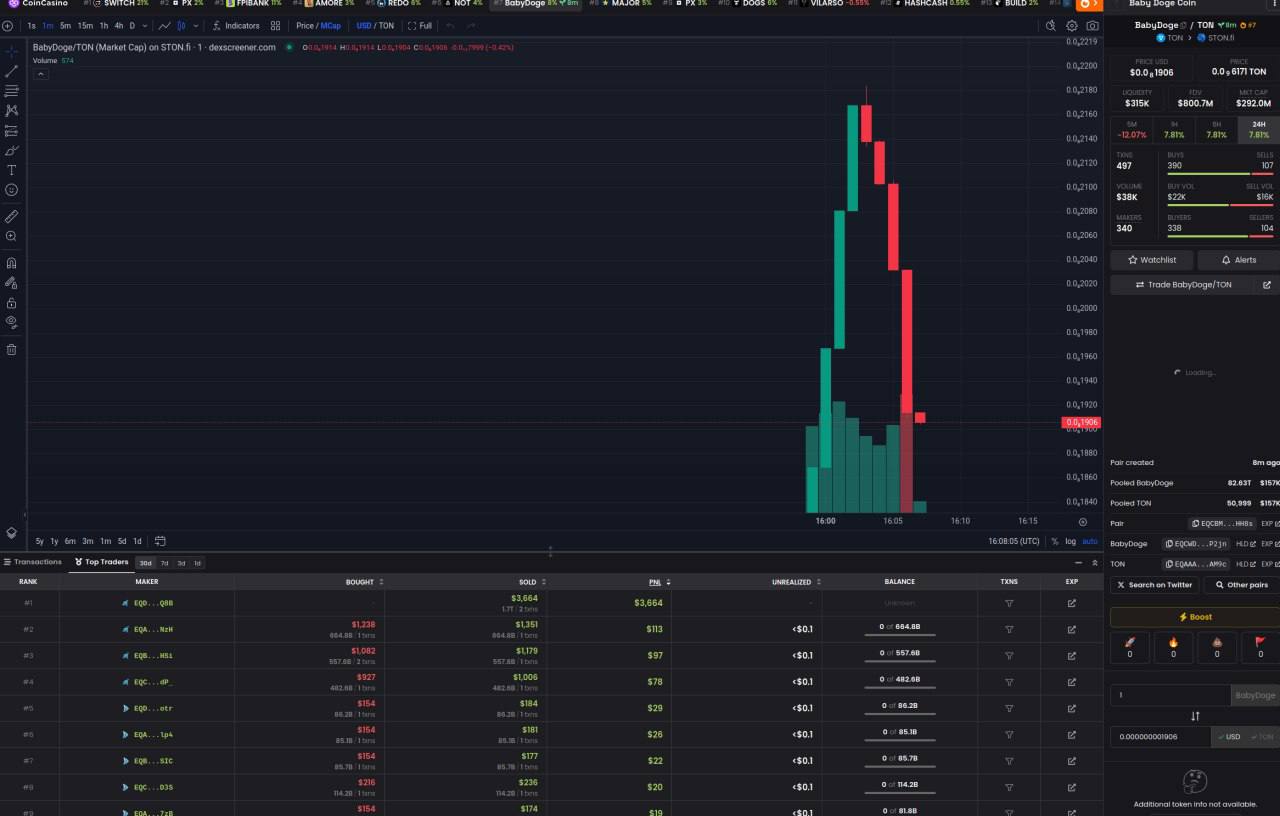
Task: Select the 4h timeframe
Action: (119, 26)
